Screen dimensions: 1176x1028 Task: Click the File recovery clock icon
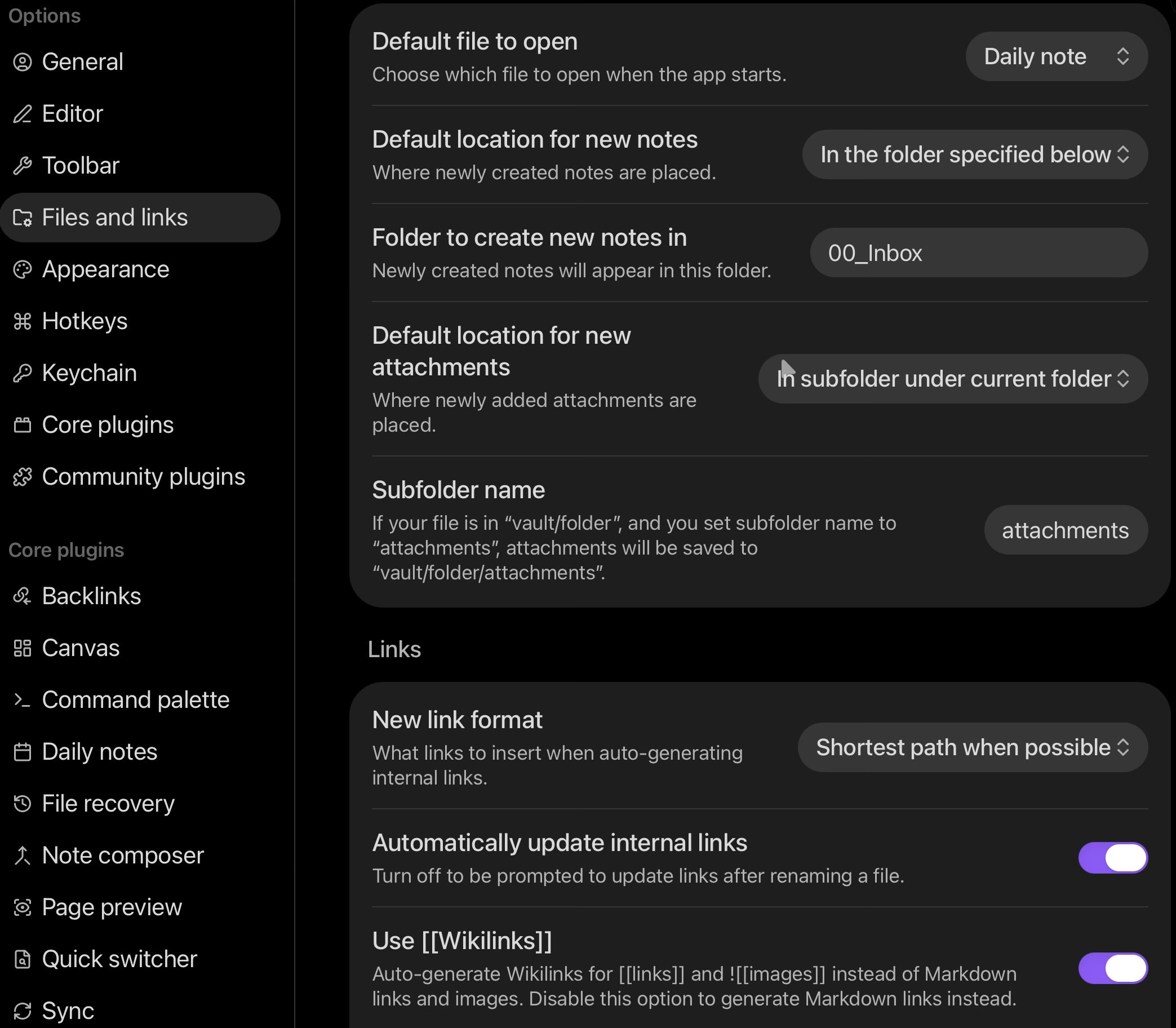click(x=23, y=804)
